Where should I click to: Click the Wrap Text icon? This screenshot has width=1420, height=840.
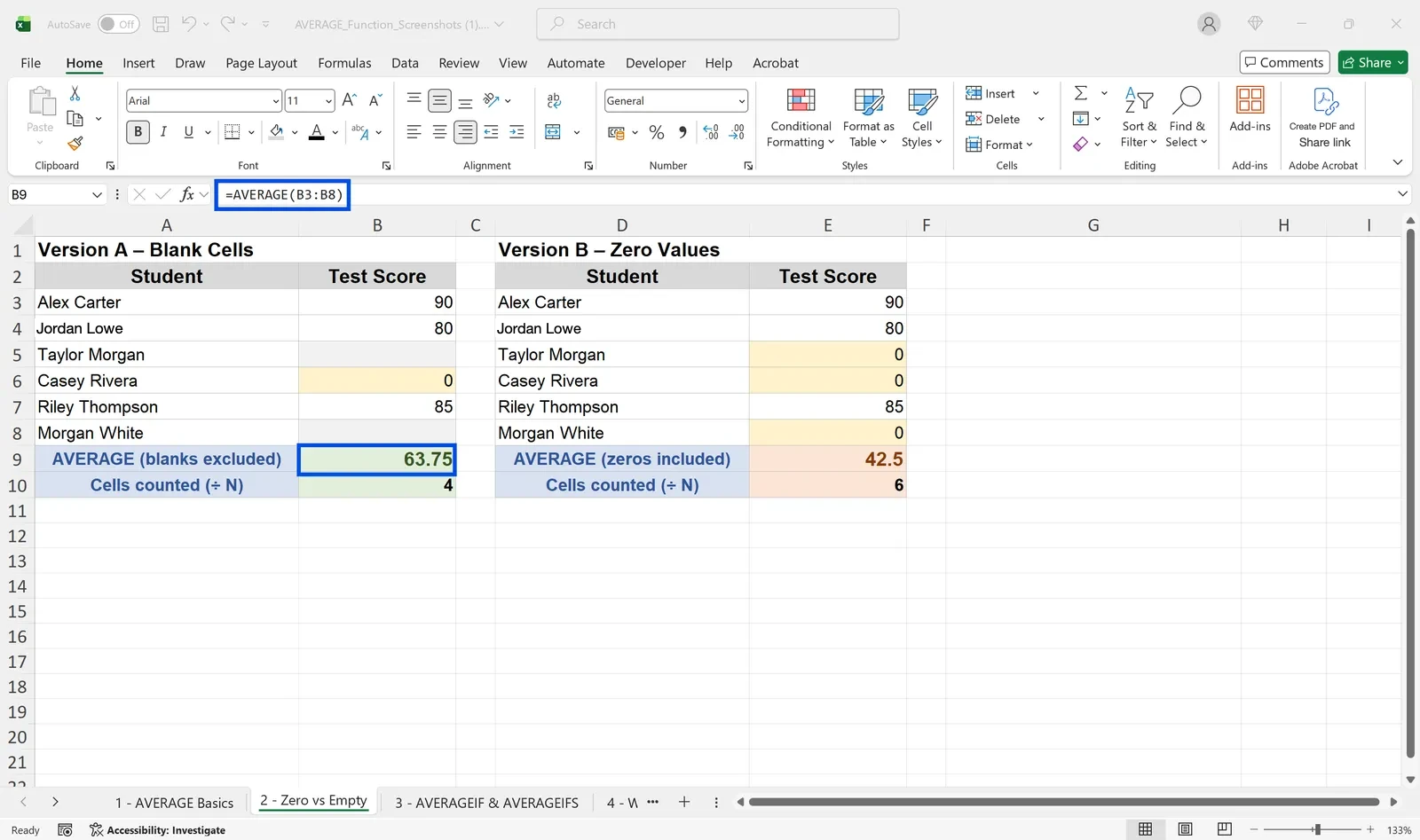(554, 100)
